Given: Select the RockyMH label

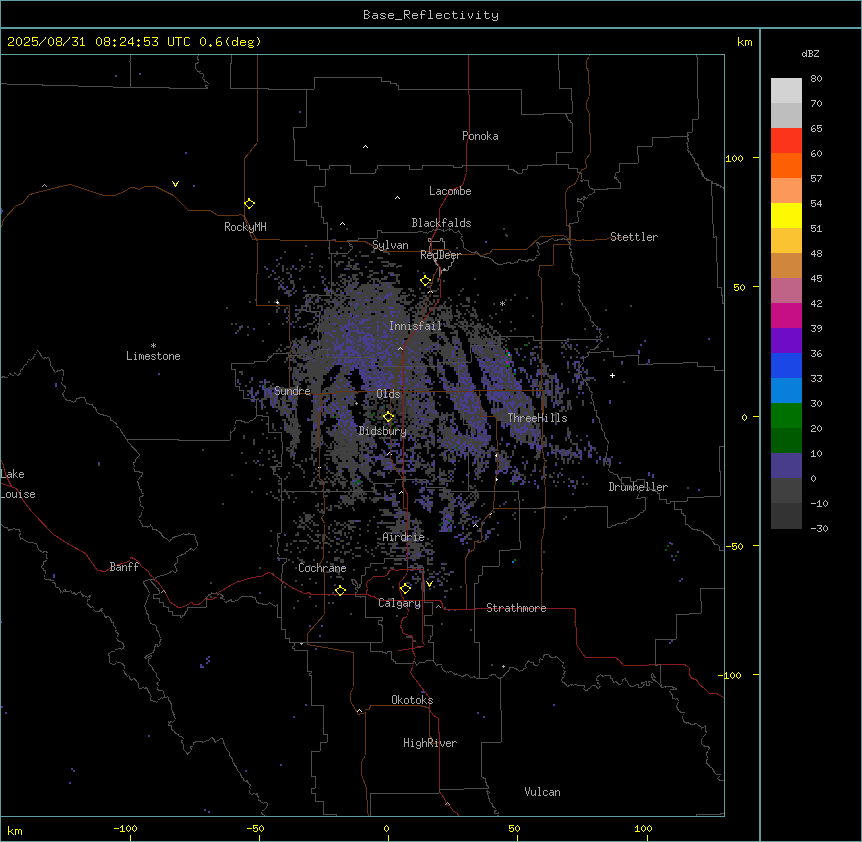Looking at the screenshot, I should click(x=245, y=226).
